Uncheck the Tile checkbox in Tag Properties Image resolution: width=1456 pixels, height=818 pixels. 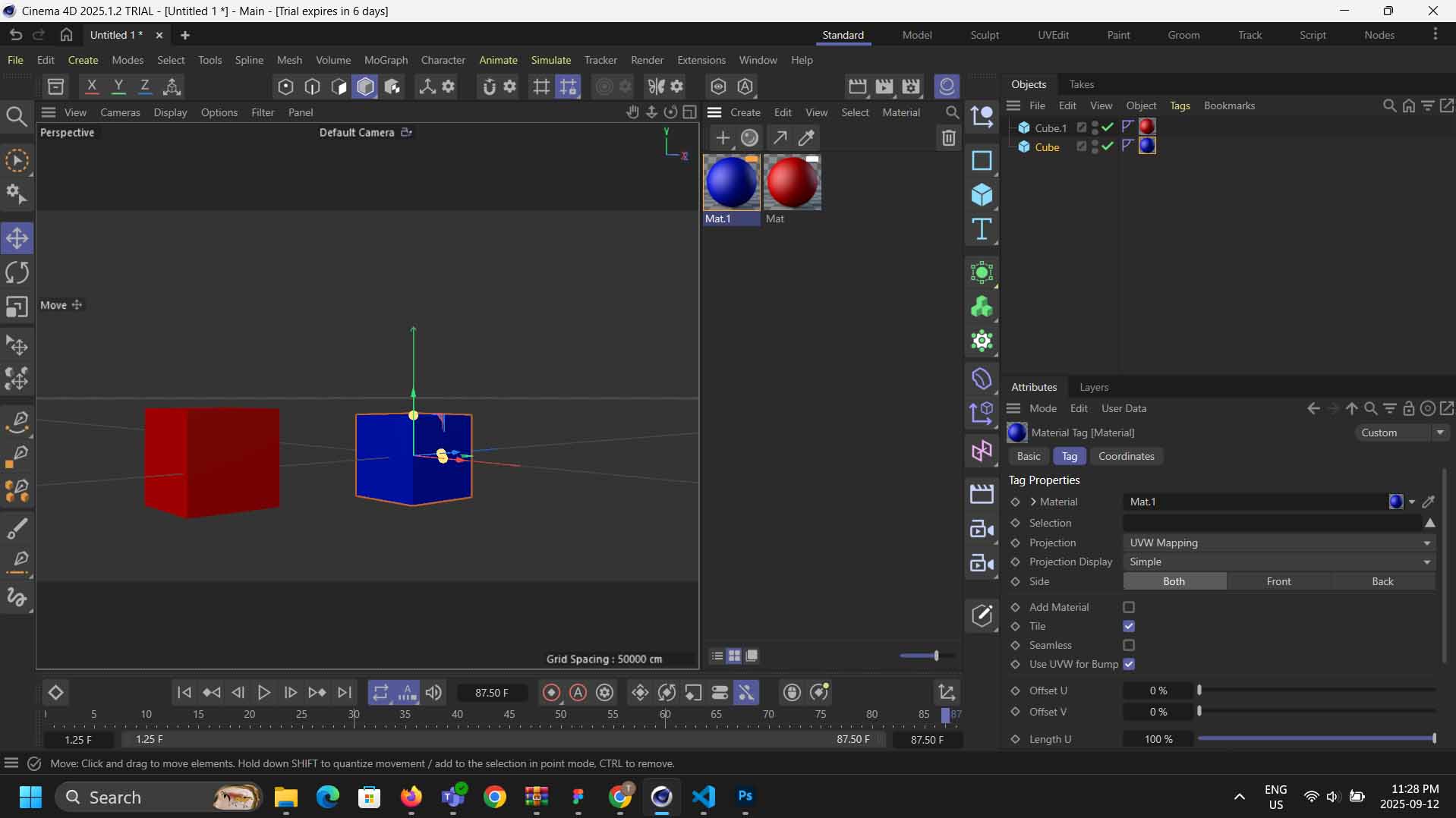1128,626
